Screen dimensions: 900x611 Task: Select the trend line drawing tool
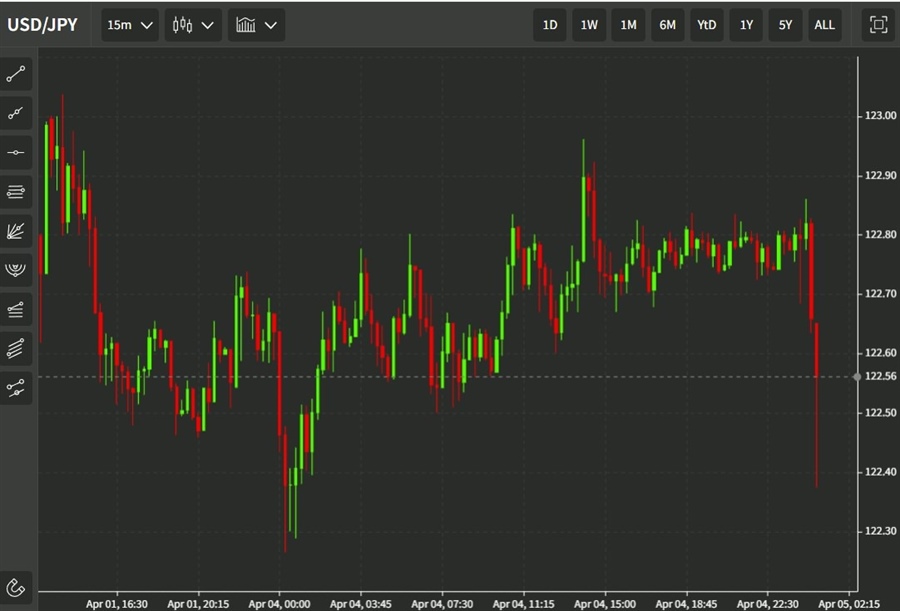17,74
